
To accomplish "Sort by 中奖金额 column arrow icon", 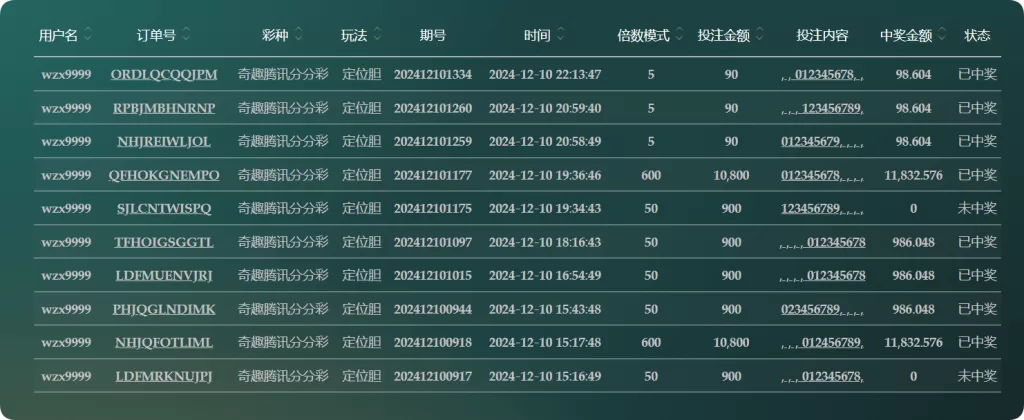I will tap(941, 35).
